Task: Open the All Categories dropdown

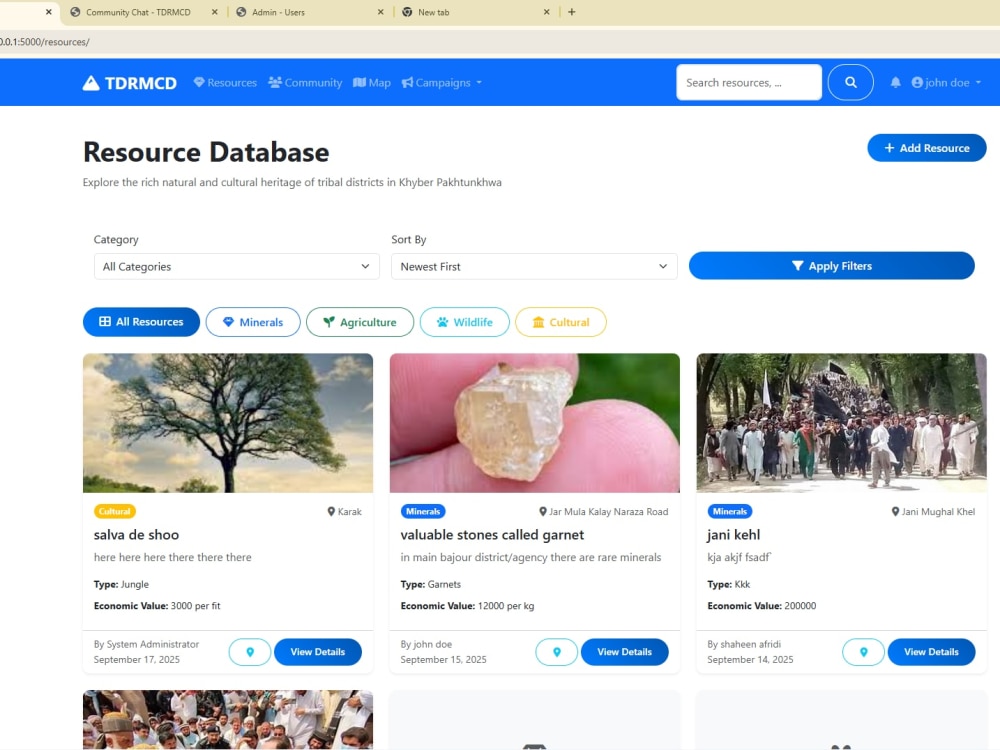Action: (x=237, y=267)
